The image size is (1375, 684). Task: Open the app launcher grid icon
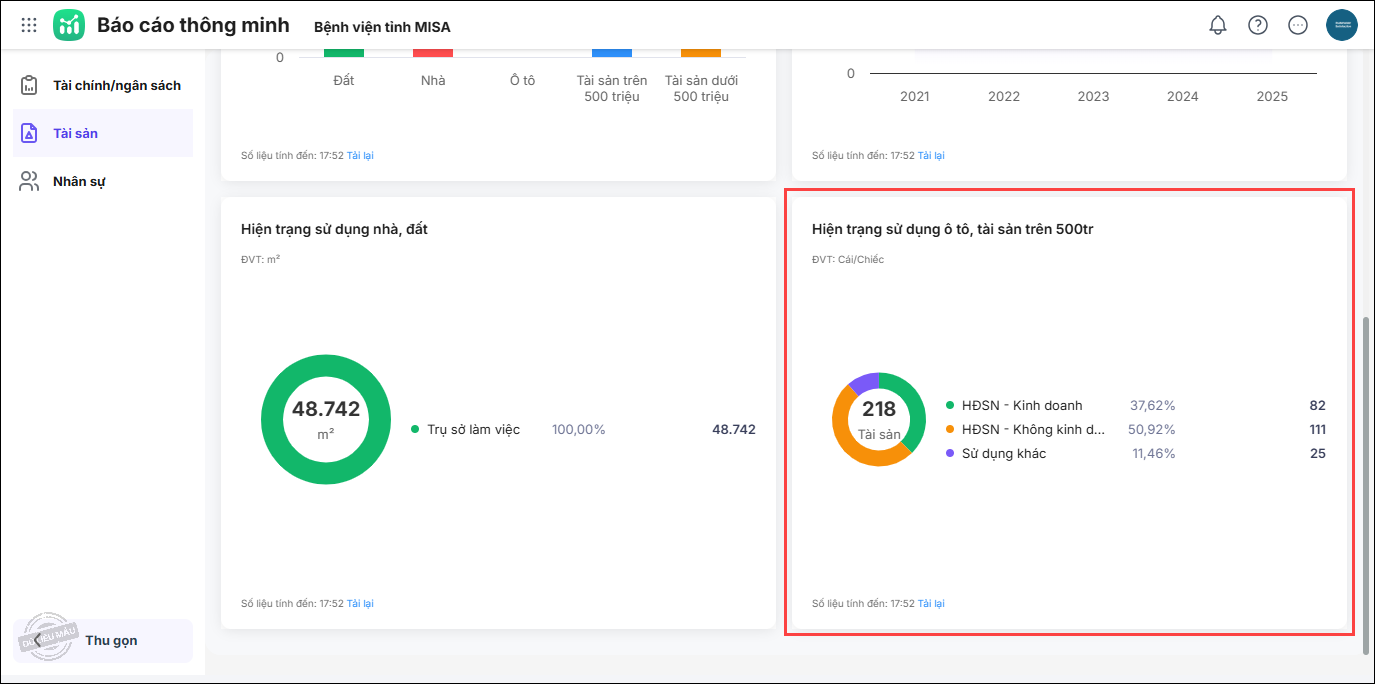[x=29, y=25]
